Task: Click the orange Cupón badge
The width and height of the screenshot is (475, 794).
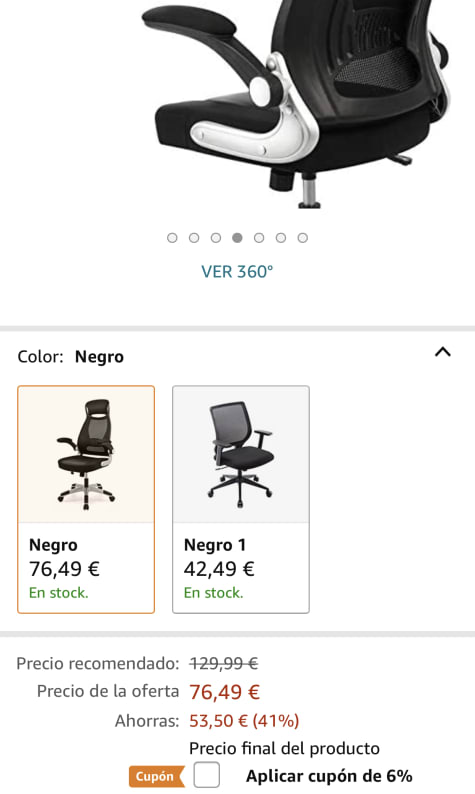Action: pos(156,776)
